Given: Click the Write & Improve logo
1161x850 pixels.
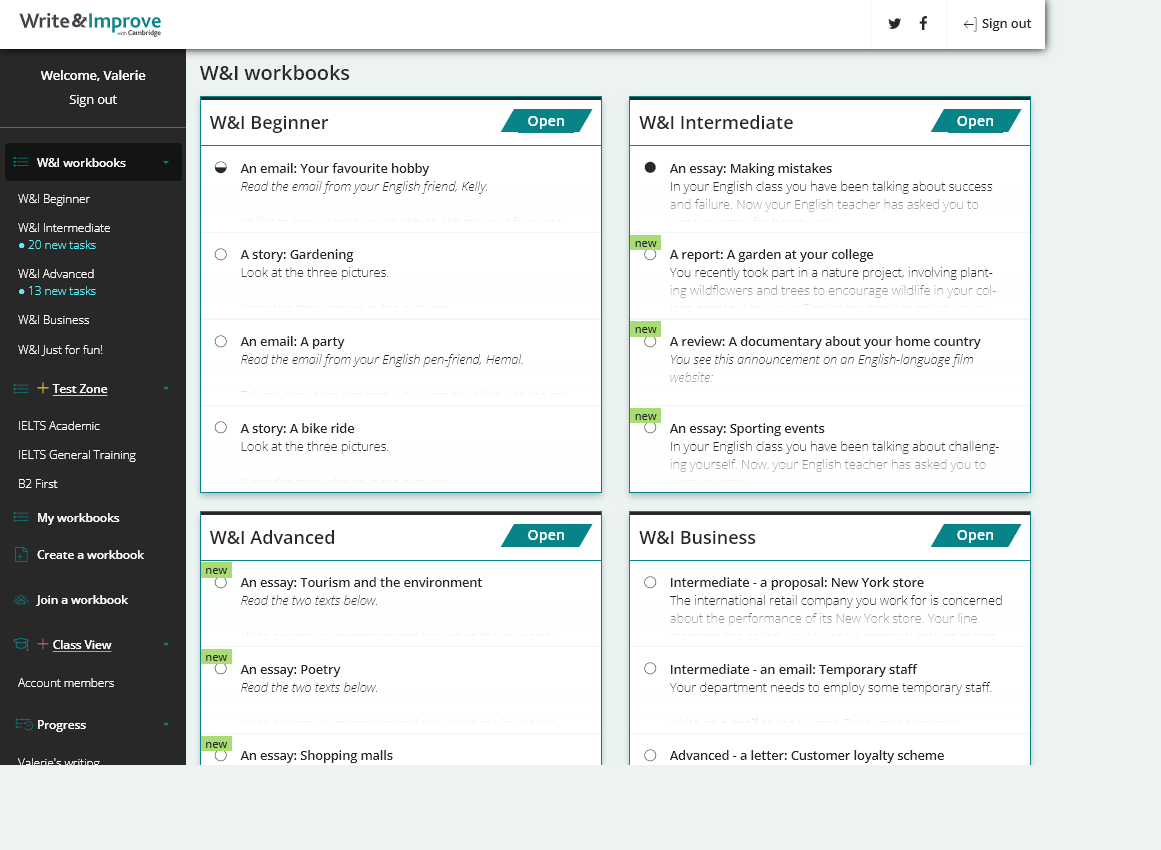Looking at the screenshot, I should coord(90,23).
